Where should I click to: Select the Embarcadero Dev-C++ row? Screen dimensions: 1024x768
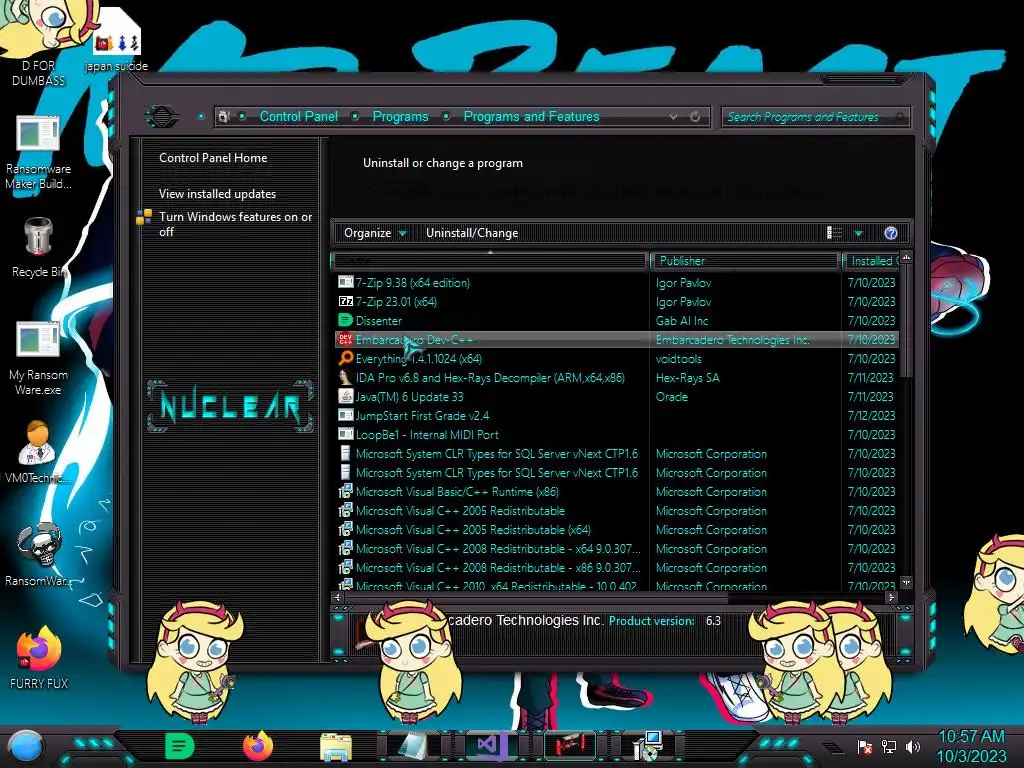616,340
